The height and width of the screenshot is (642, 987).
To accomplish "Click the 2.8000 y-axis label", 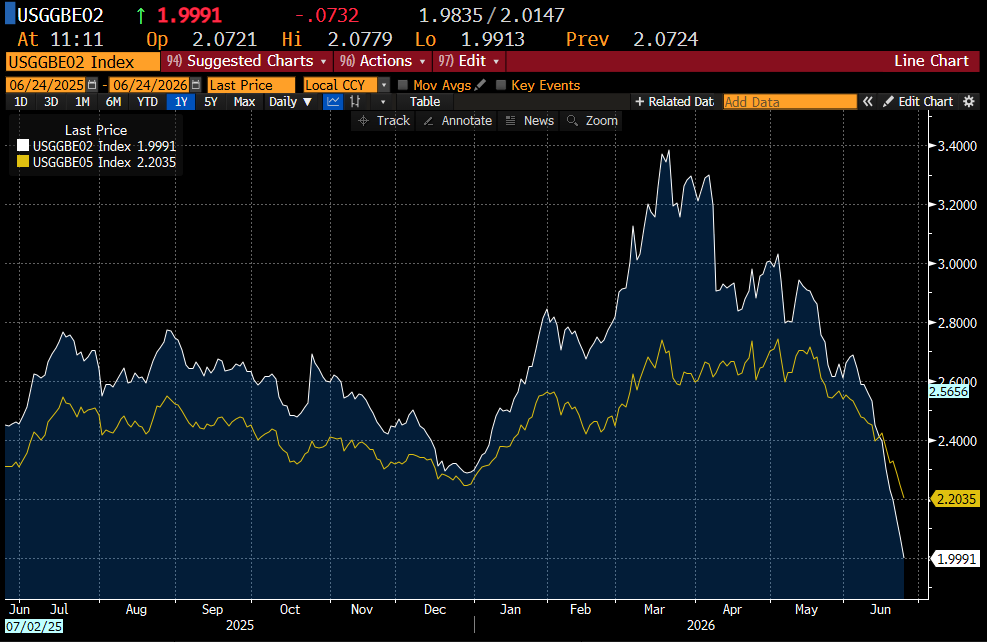I will (x=957, y=323).
